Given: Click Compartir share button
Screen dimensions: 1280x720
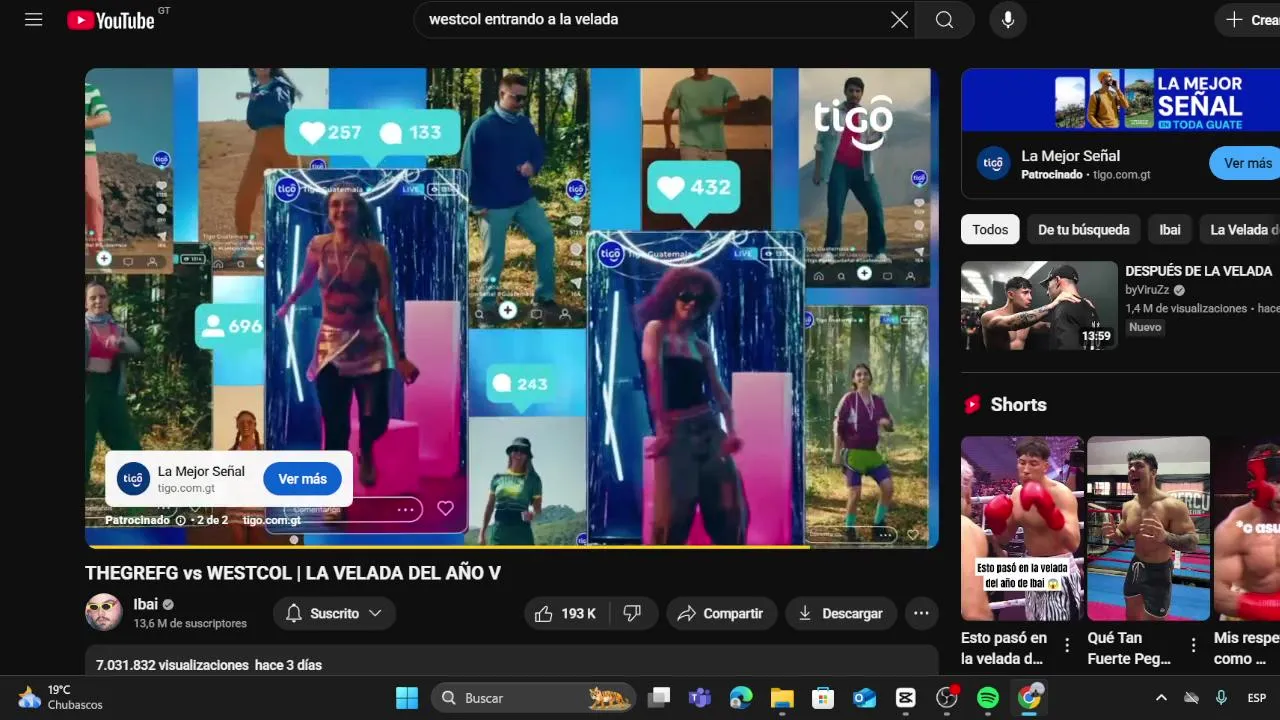Looking at the screenshot, I should 721,613.
